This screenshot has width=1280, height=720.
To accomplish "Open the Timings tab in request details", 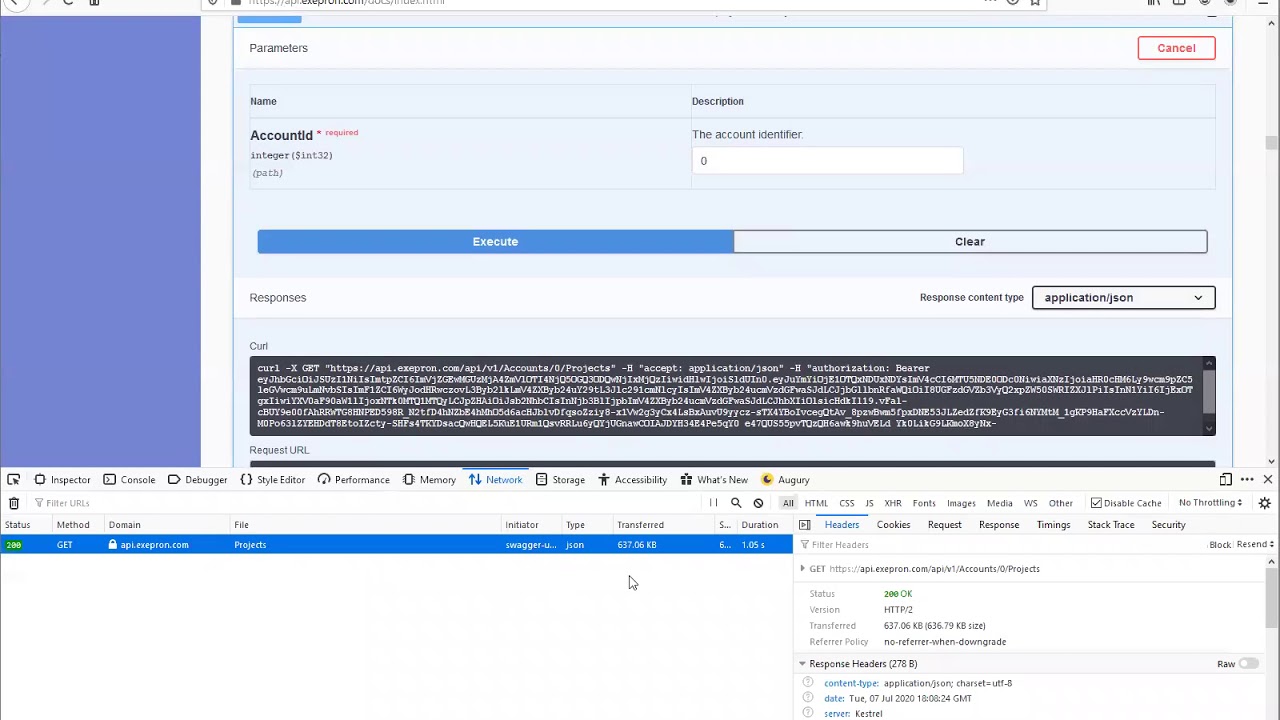I will (x=1053, y=525).
